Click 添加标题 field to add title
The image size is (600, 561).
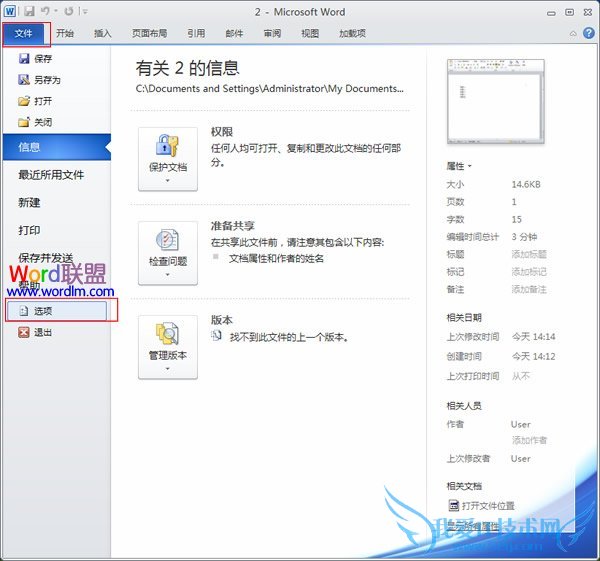click(x=529, y=254)
